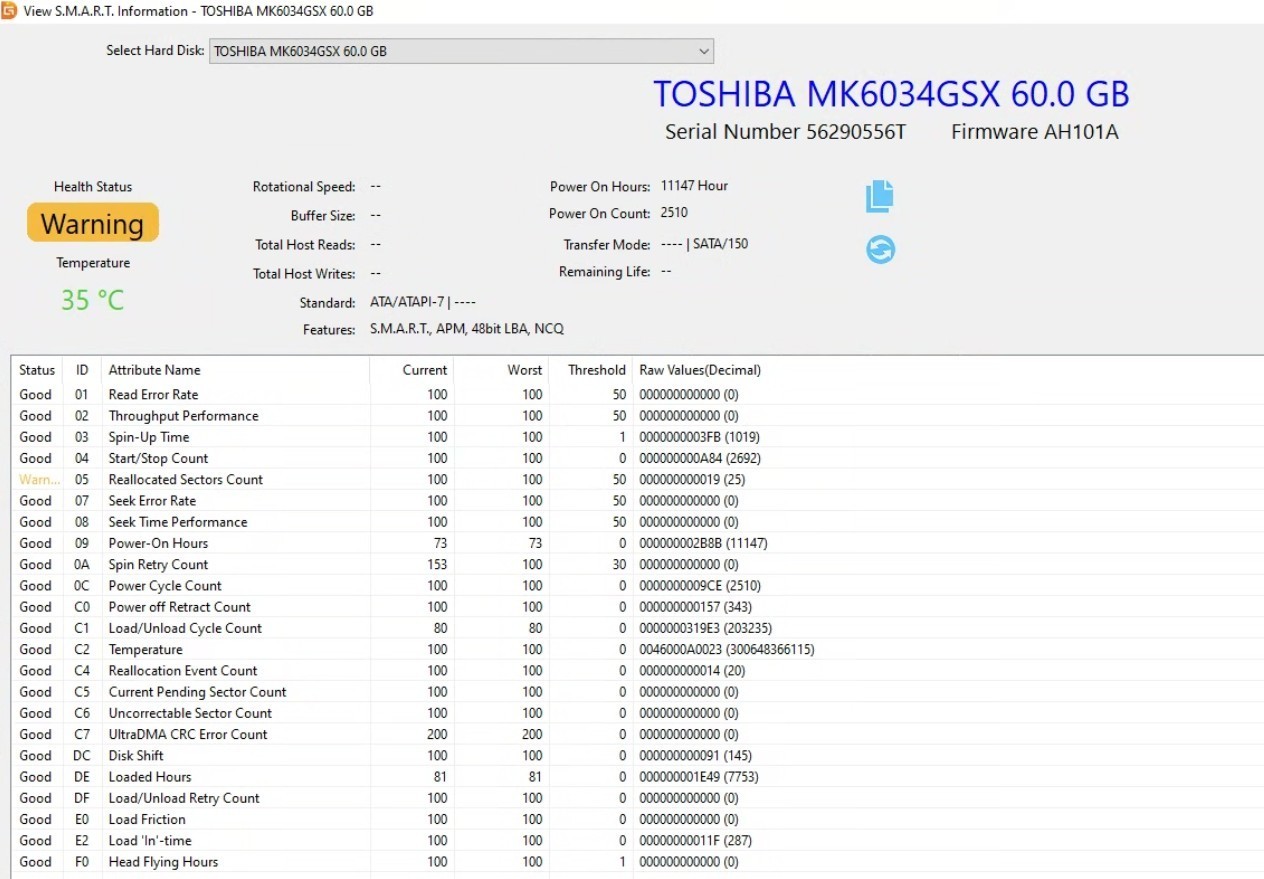
Task: Click raw value 000000002B8B (11147)
Action: (x=703, y=543)
